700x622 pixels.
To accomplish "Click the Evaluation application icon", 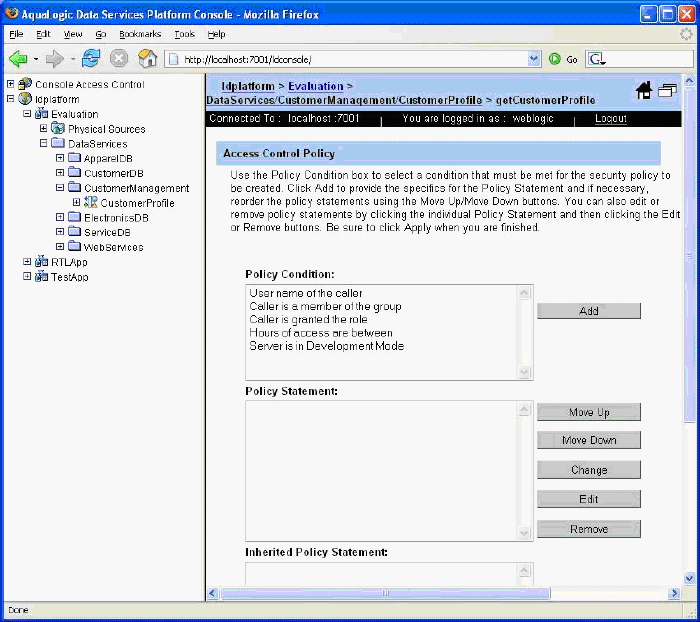I will [x=42, y=114].
